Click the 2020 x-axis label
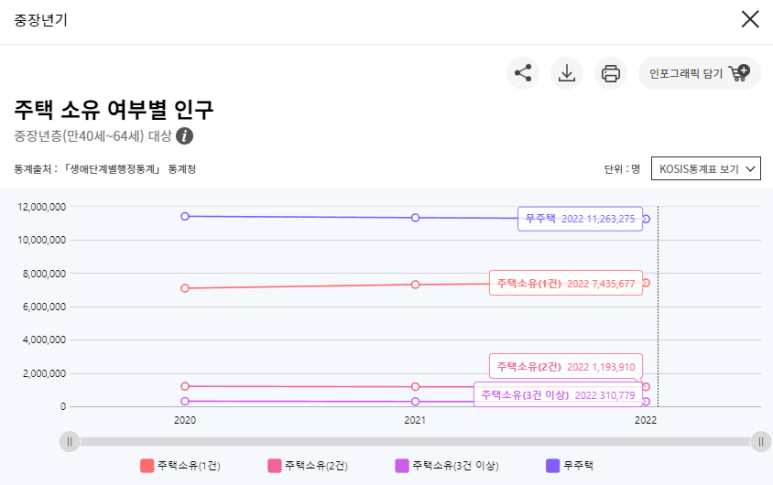The image size is (773, 485). pyautogui.click(x=185, y=420)
